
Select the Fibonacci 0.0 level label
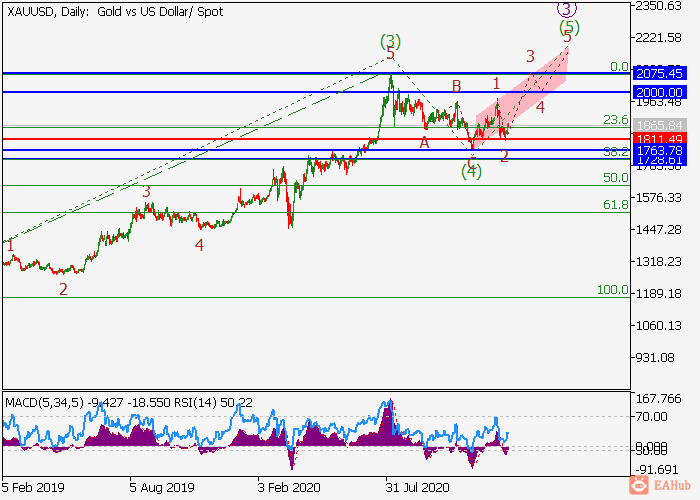pyautogui.click(x=619, y=67)
